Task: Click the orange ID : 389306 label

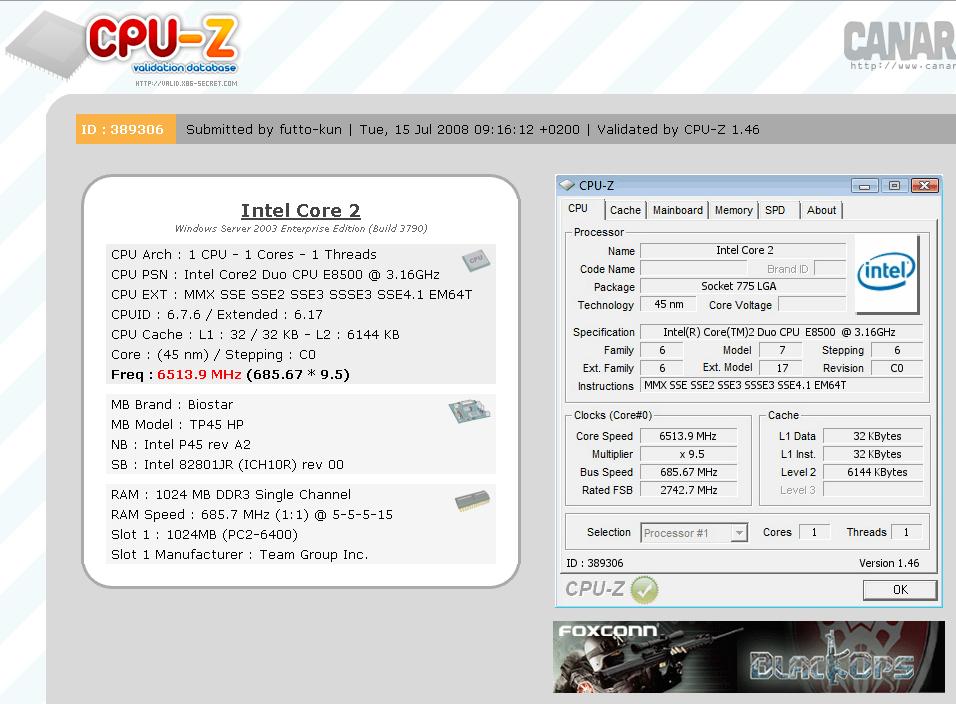Action: click(x=126, y=129)
